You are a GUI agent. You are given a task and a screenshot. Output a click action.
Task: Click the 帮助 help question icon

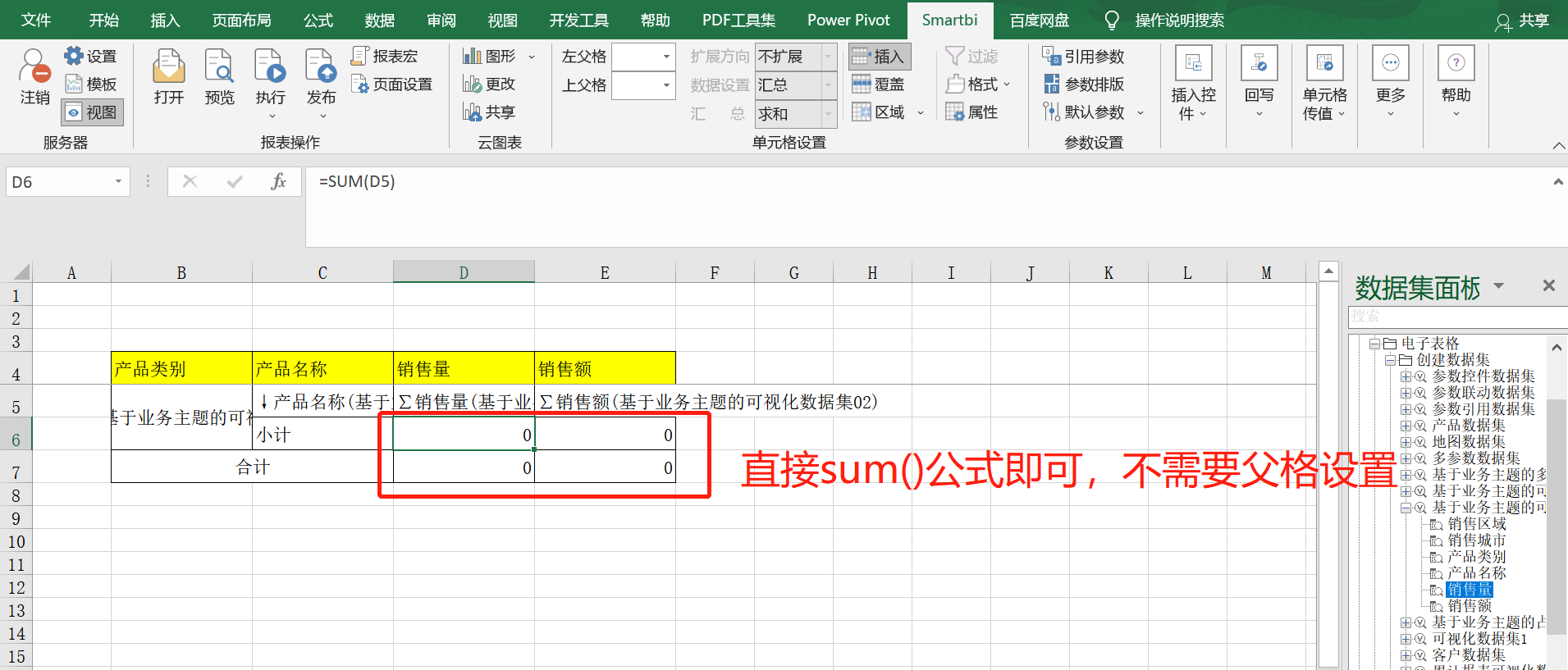[1456, 63]
